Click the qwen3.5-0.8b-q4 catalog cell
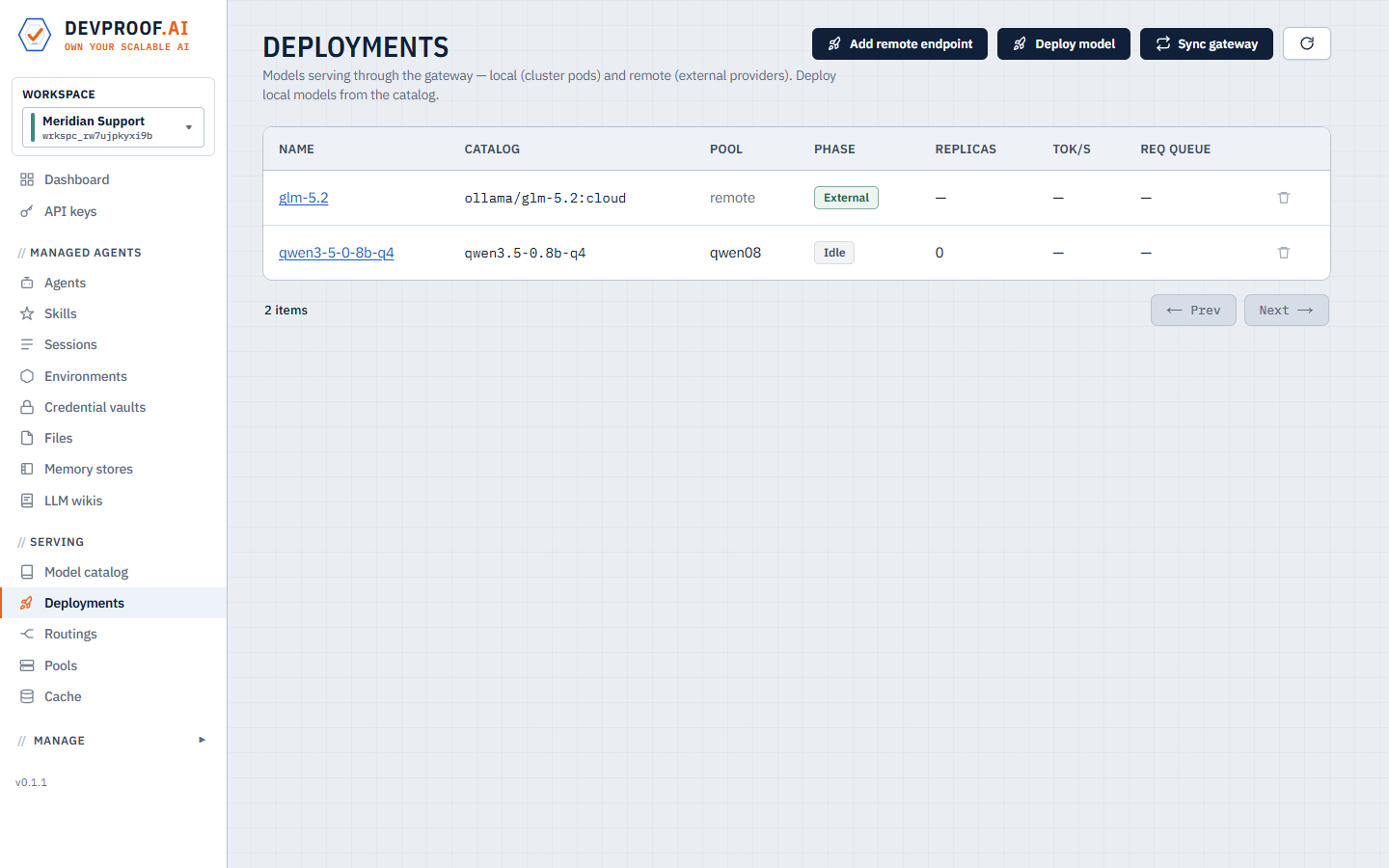Viewport: 1389px width, 868px height. (525, 253)
